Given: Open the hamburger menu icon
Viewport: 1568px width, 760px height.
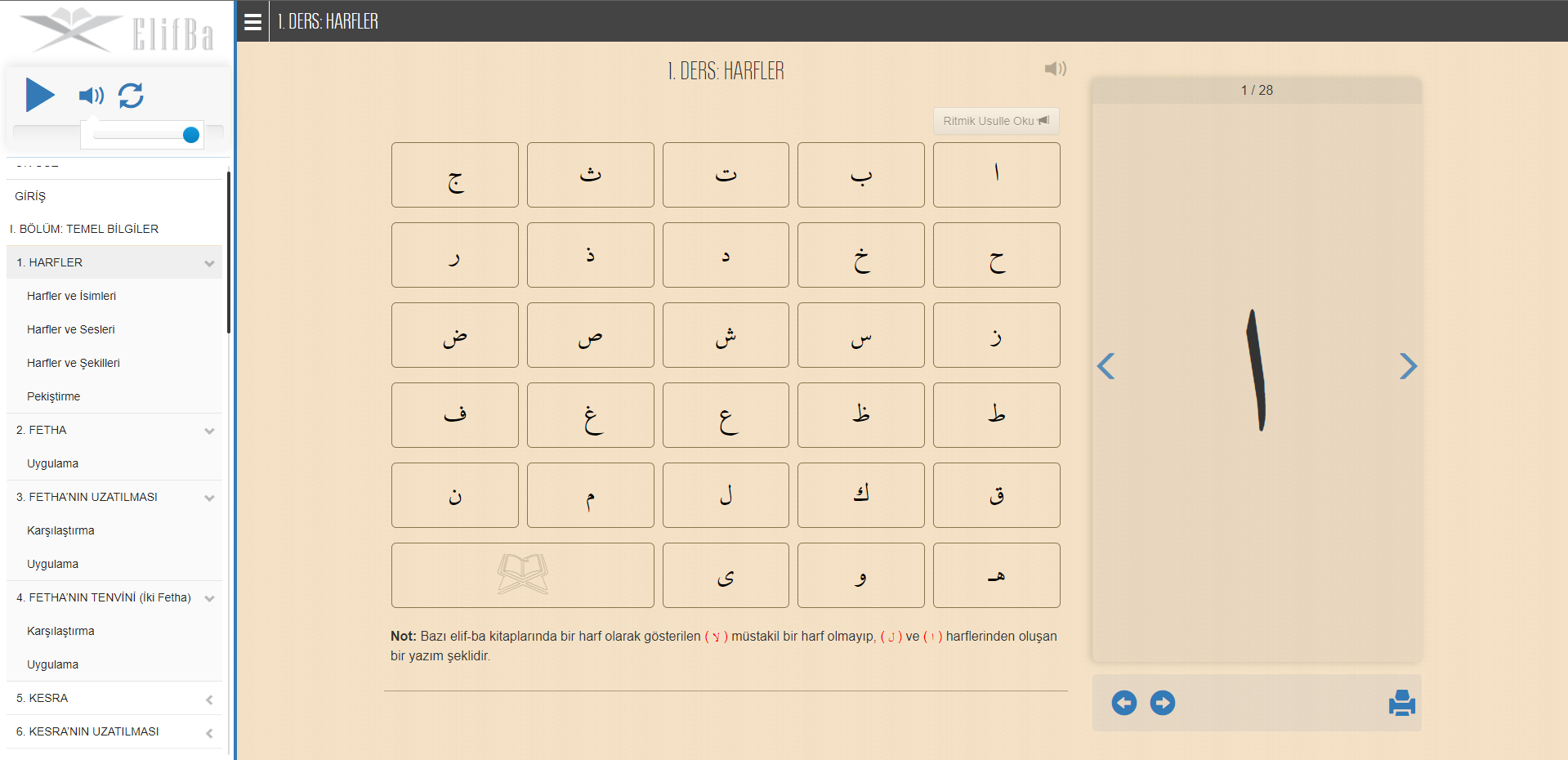Looking at the screenshot, I should pos(253,22).
